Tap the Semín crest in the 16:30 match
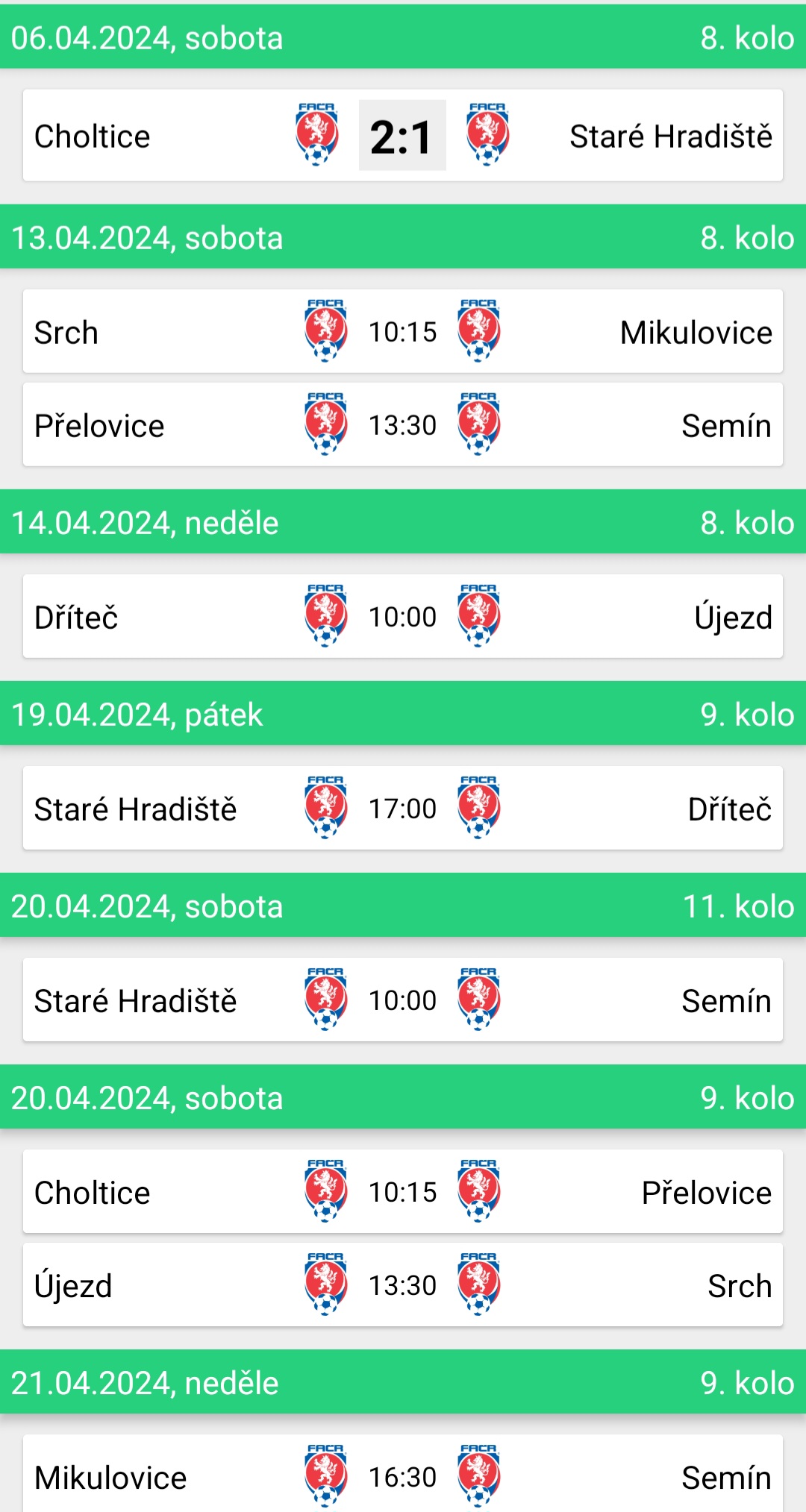 479,1475
